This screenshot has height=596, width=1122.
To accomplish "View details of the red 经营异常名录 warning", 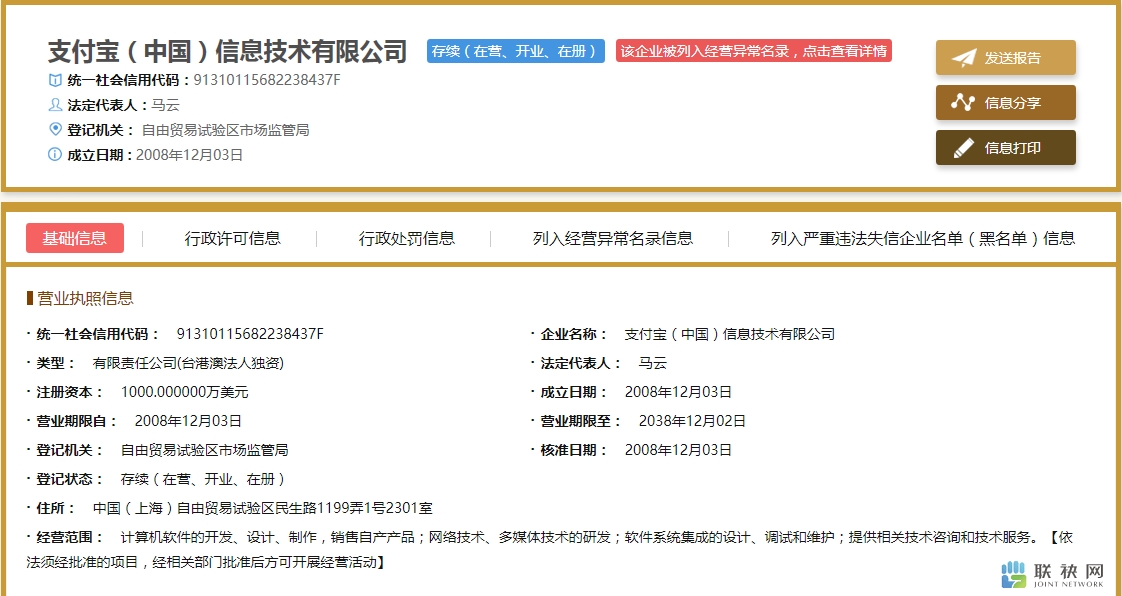I will [753, 51].
